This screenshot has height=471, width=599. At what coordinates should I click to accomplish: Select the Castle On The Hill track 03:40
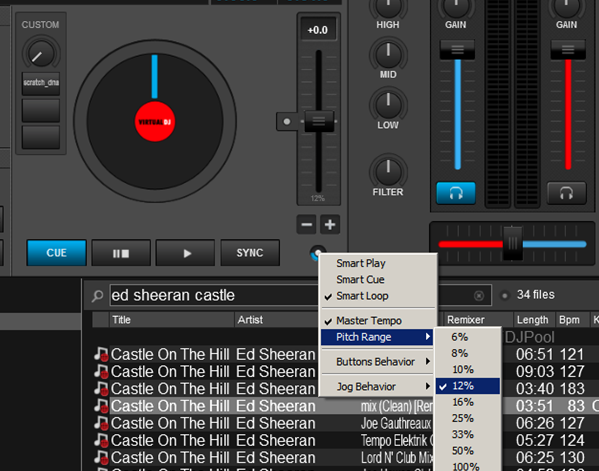coord(346,388)
